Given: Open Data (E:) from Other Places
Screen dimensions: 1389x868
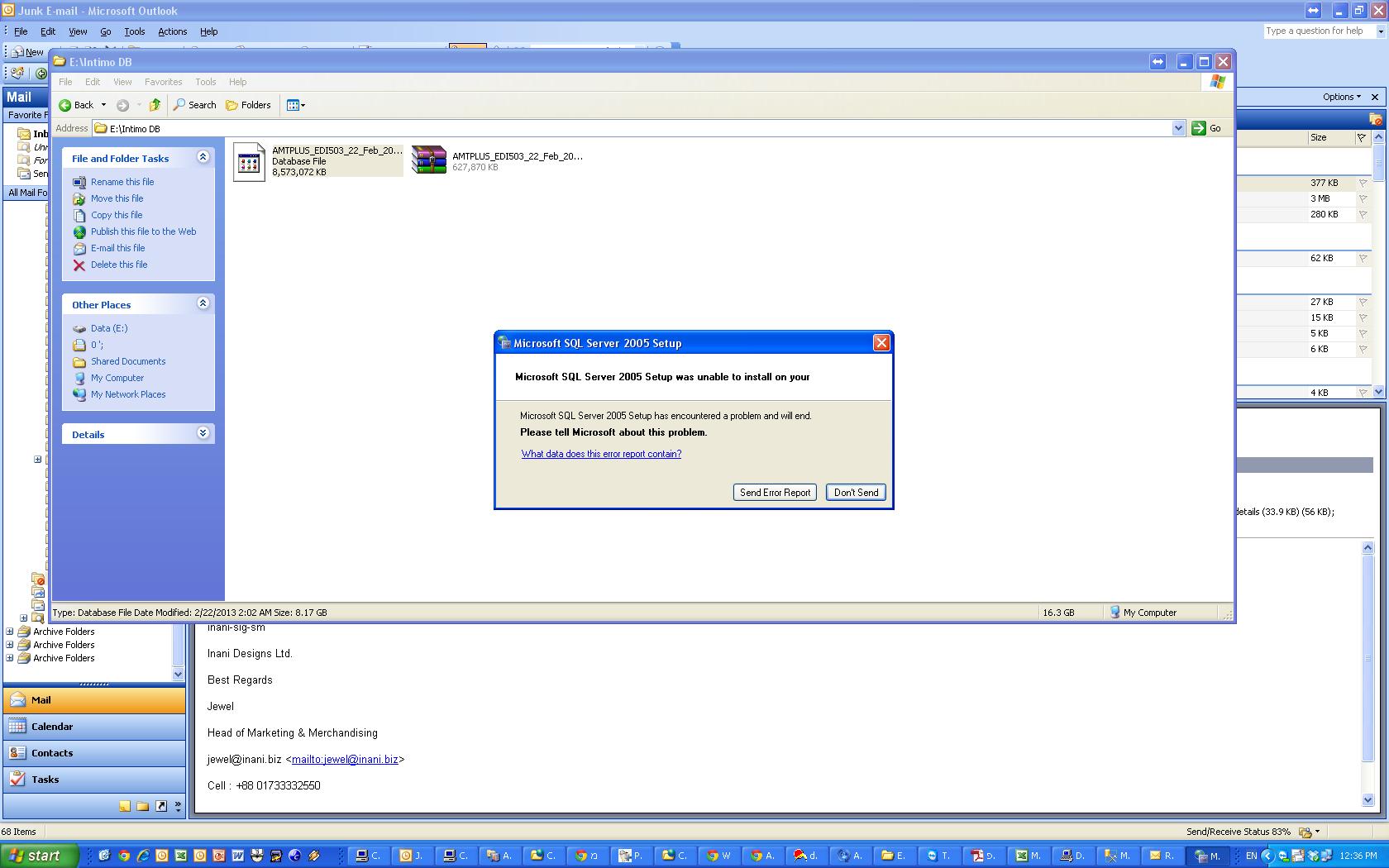Looking at the screenshot, I should click(109, 328).
